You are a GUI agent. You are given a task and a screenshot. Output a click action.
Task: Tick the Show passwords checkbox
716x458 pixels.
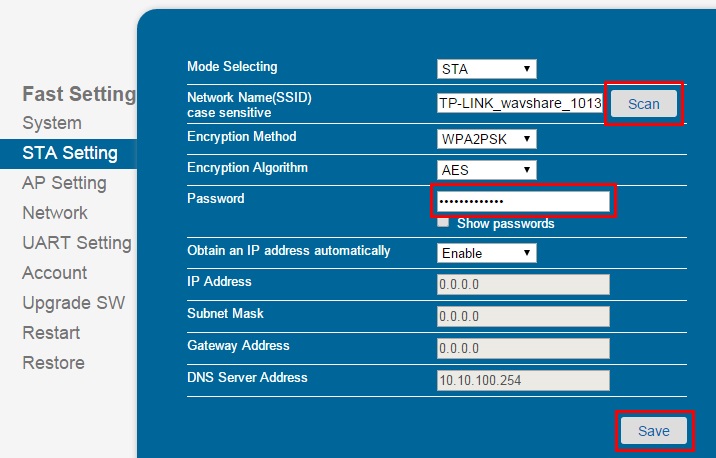[442, 222]
